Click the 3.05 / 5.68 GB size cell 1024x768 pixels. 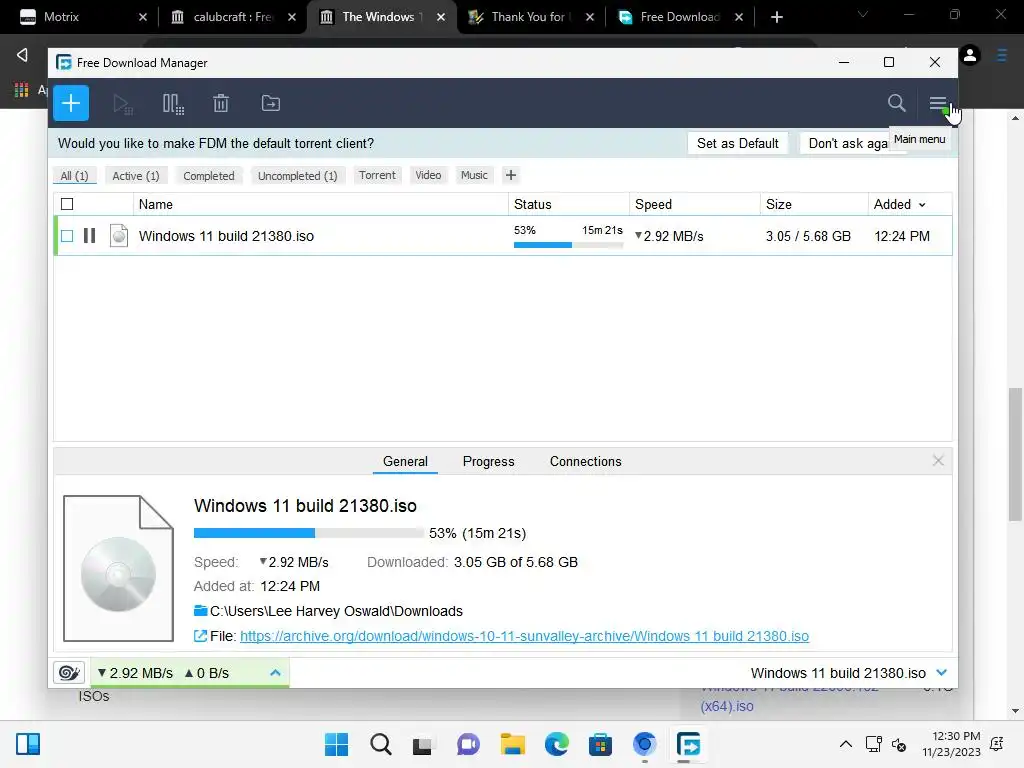pos(808,236)
